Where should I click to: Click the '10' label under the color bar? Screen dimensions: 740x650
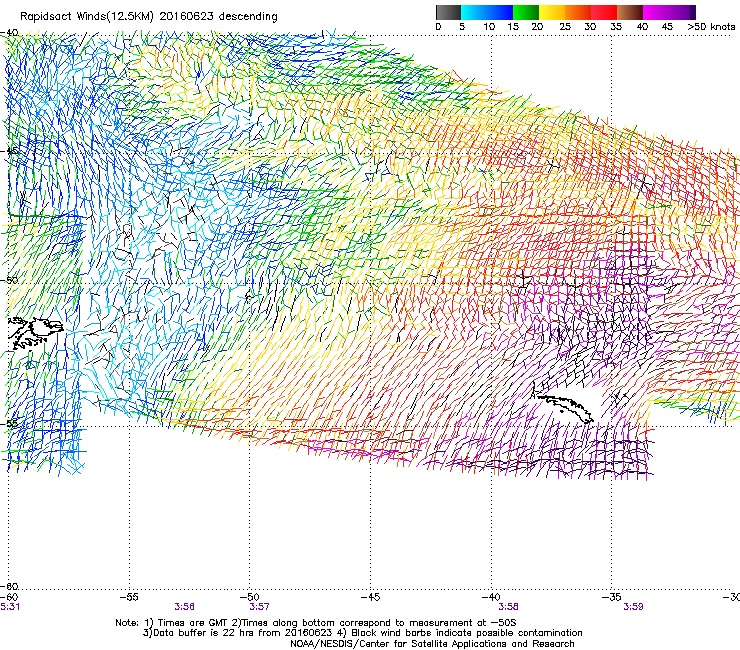click(489, 27)
